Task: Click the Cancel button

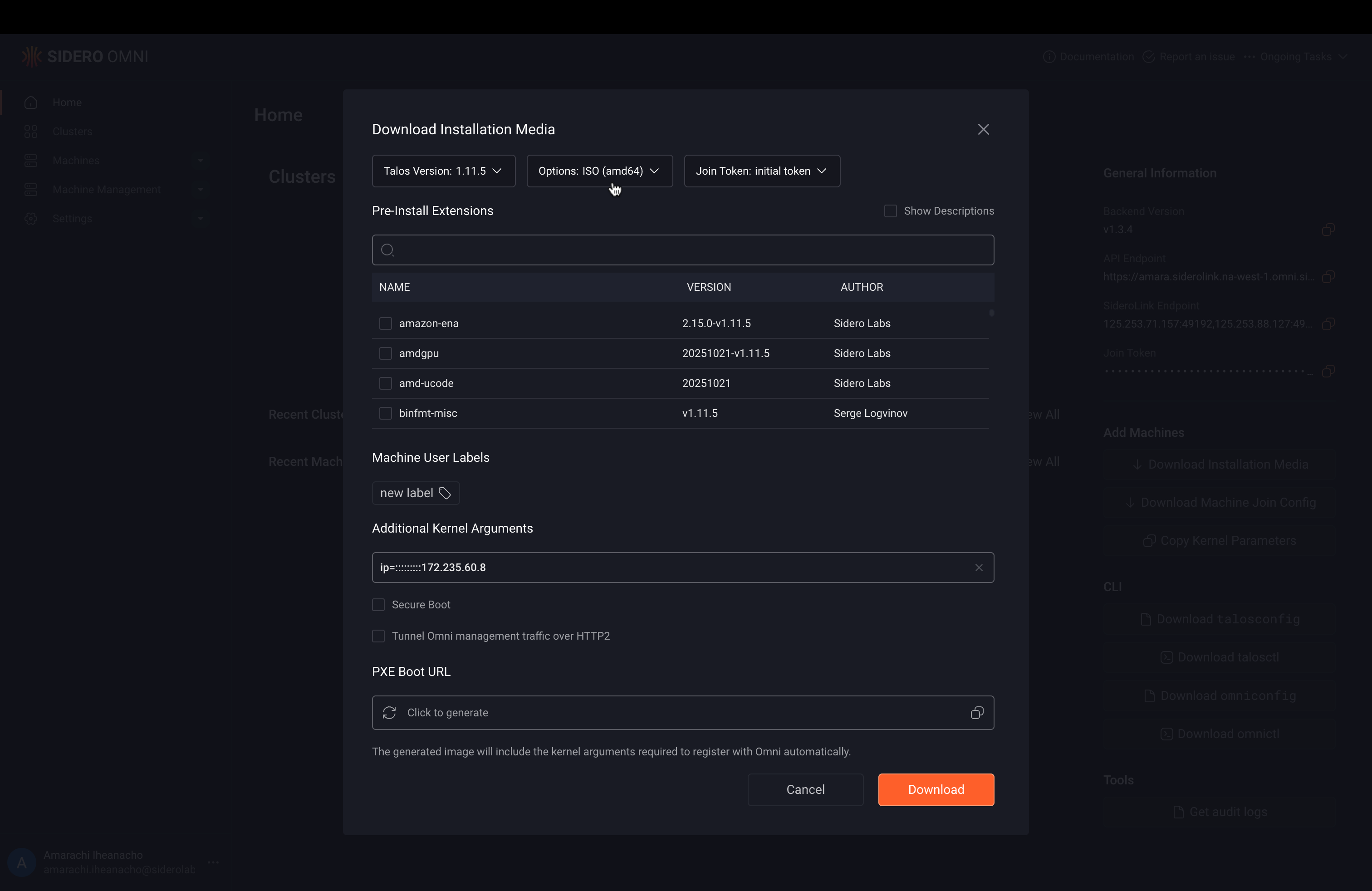Action: pyautogui.click(x=805, y=789)
